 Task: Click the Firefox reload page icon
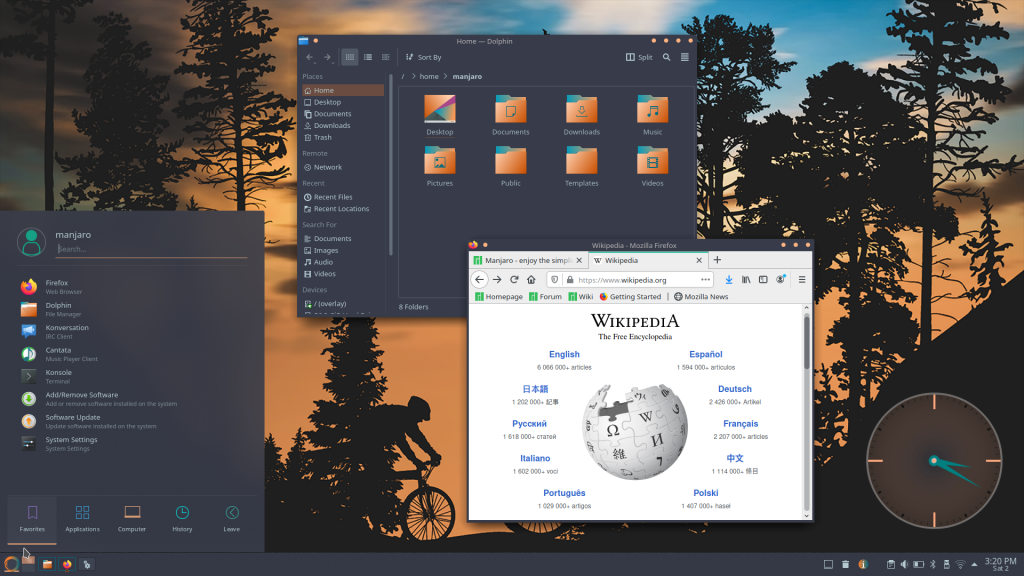tap(514, 280)
